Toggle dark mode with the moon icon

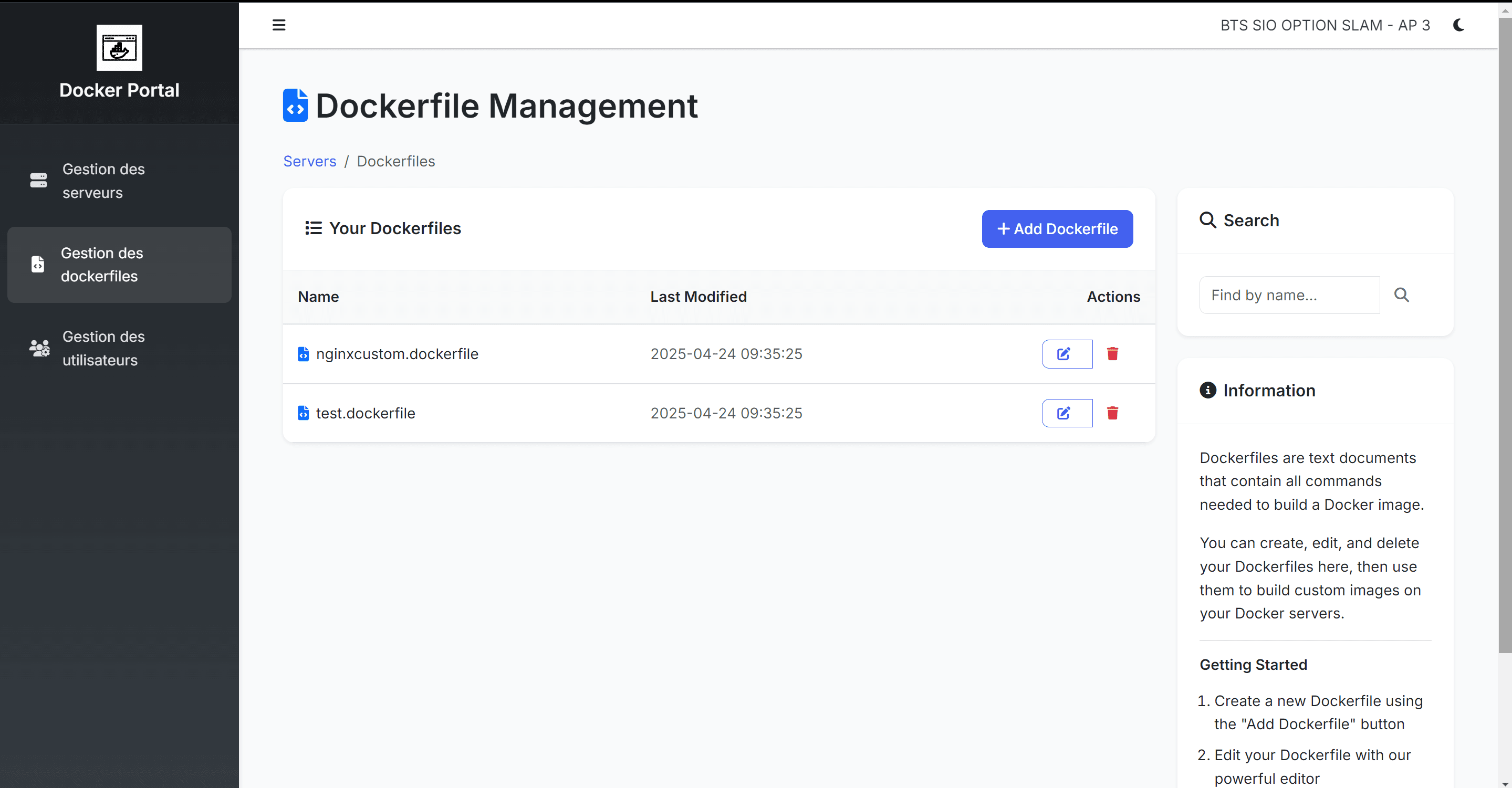[x=1459, y=25]
